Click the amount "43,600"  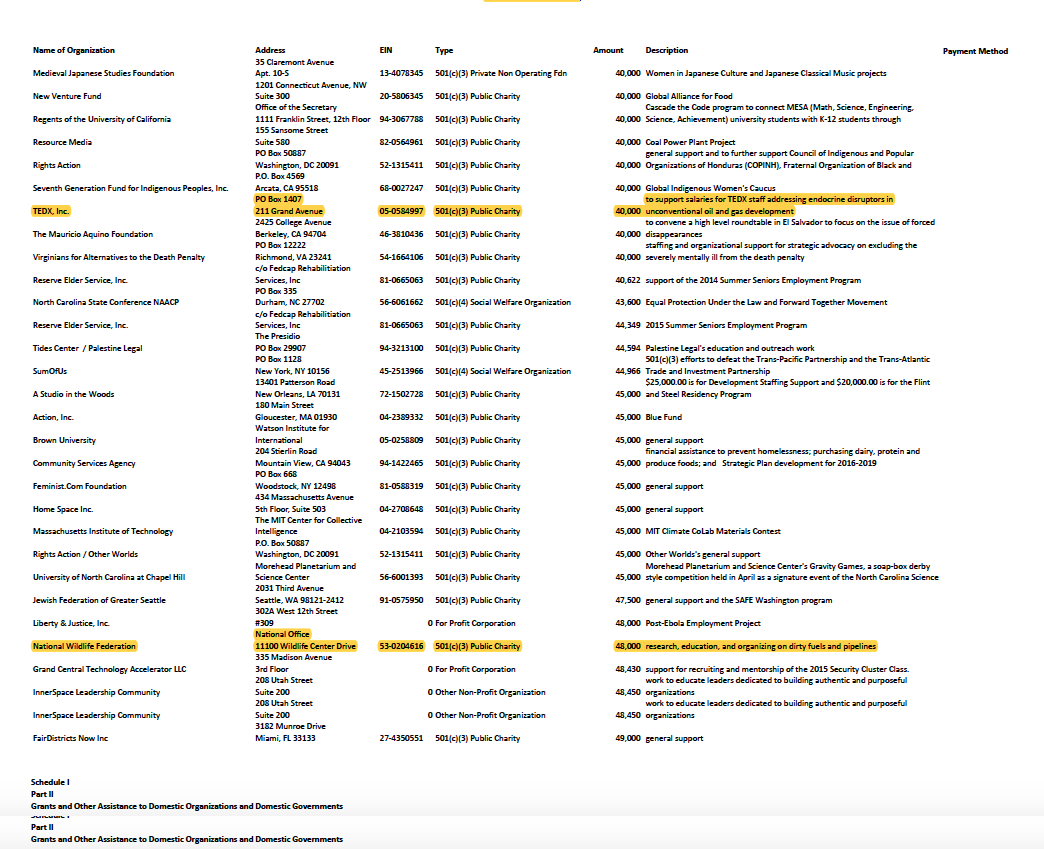tap(628, 302)
